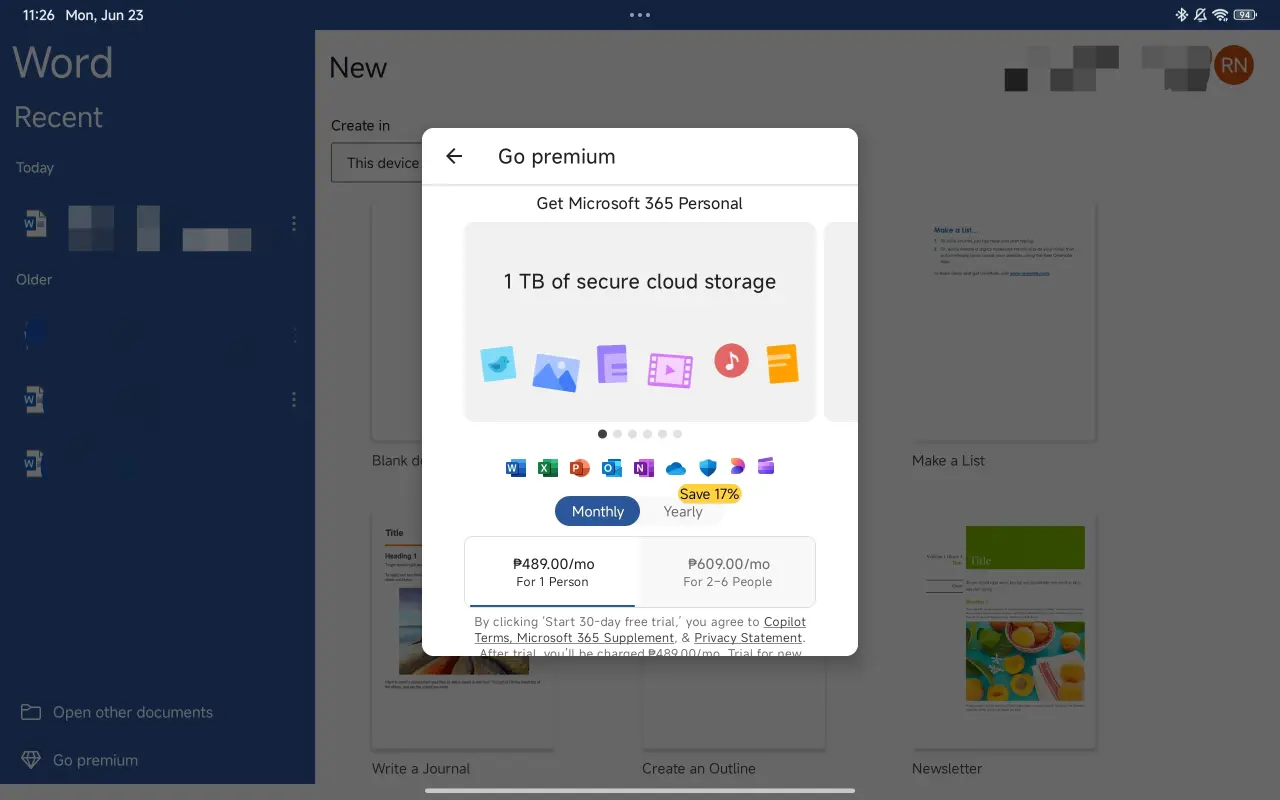Select the Newsletter template thumbnail

[1004, 630]
